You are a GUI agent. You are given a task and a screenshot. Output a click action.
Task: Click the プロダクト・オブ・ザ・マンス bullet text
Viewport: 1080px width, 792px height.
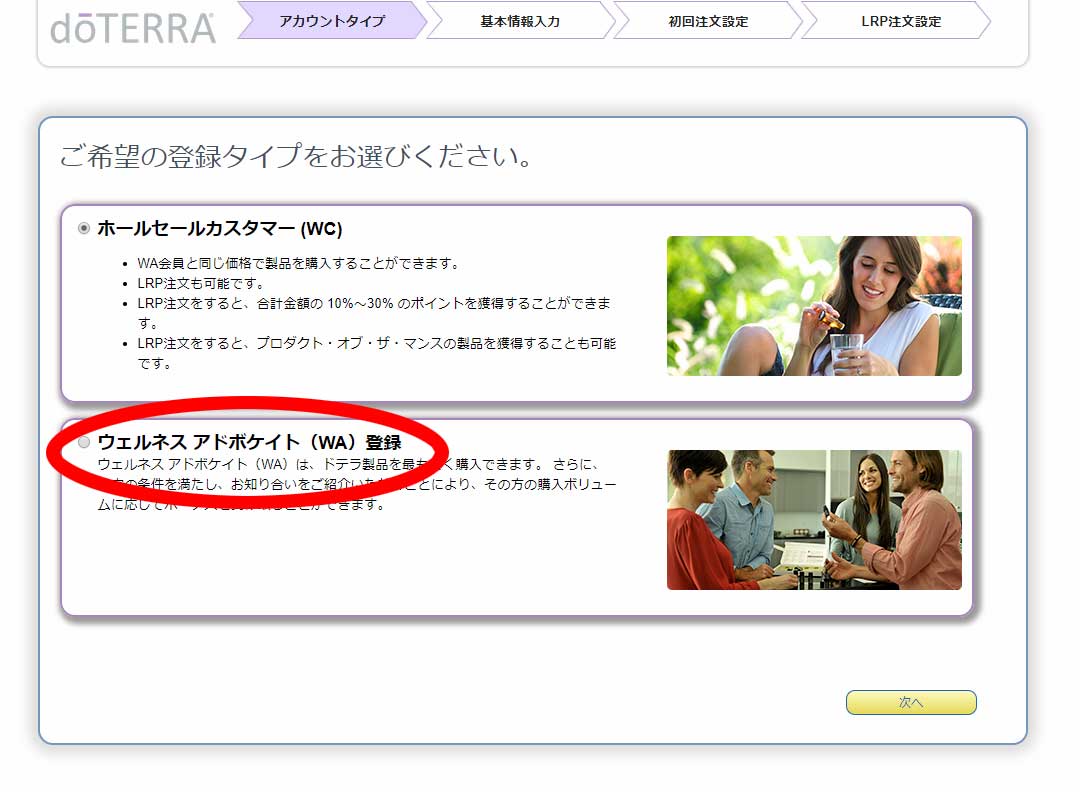coord(376,344)
